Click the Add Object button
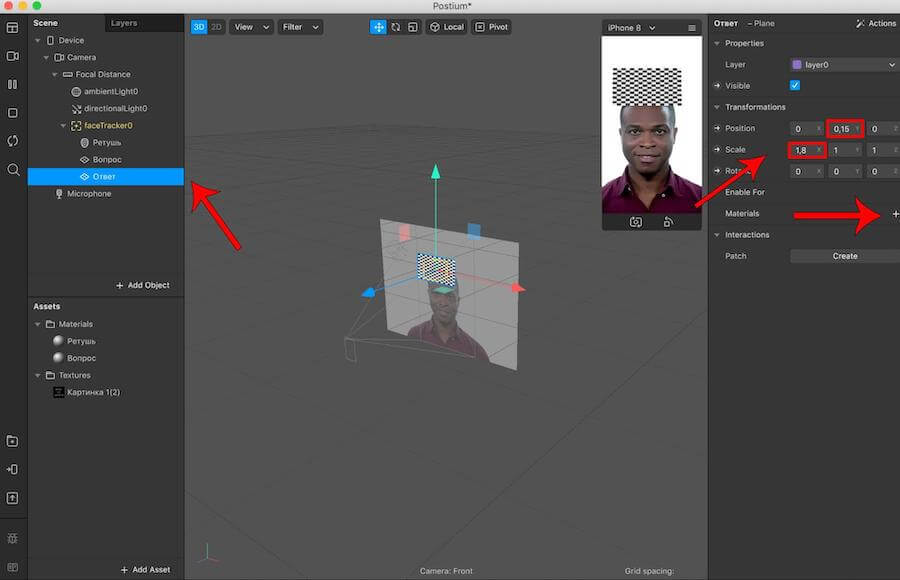900x580 pixels. point(142,285)
